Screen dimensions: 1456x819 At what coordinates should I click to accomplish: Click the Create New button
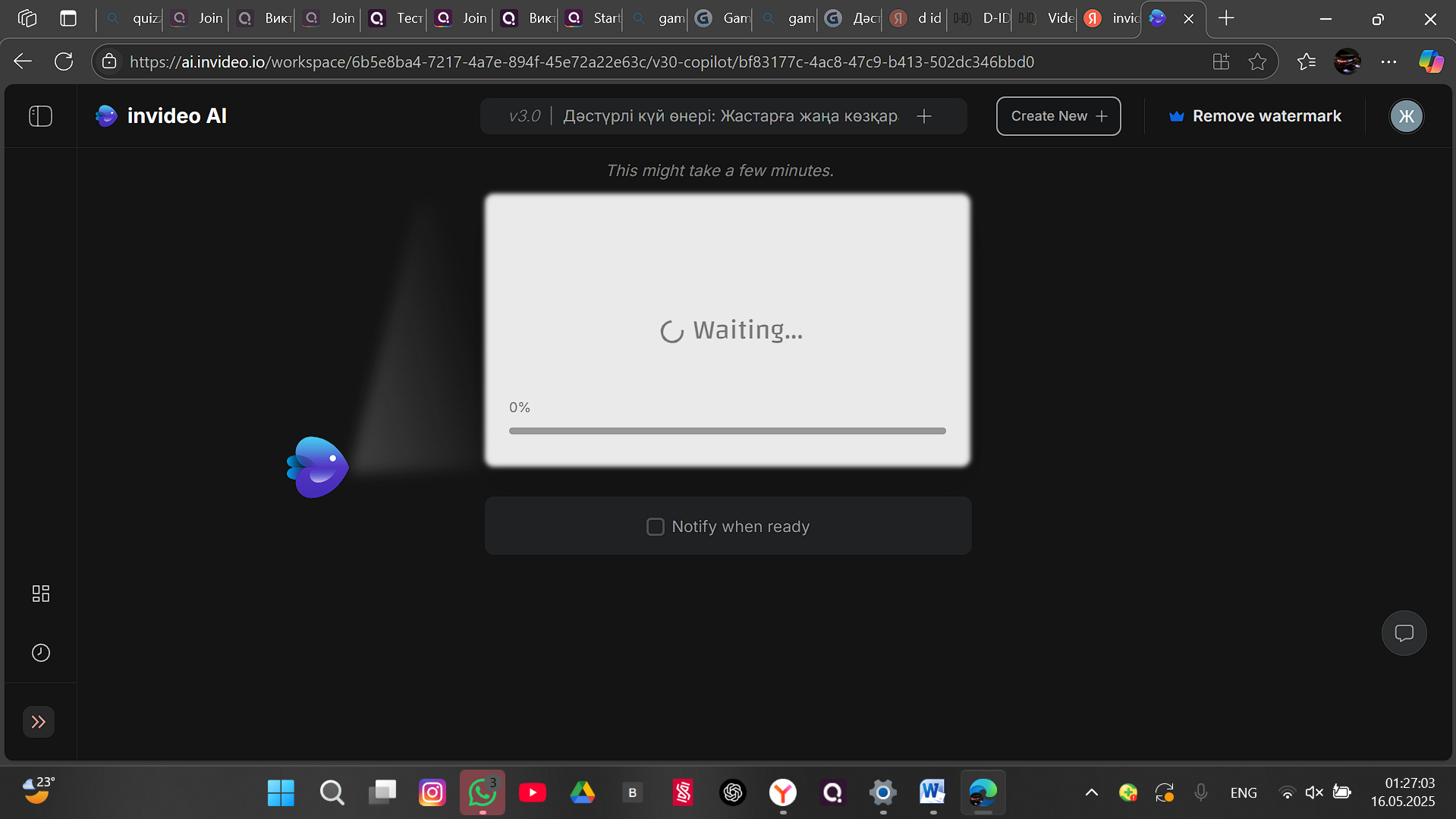pyautogui.click(x=1058, y=116)
